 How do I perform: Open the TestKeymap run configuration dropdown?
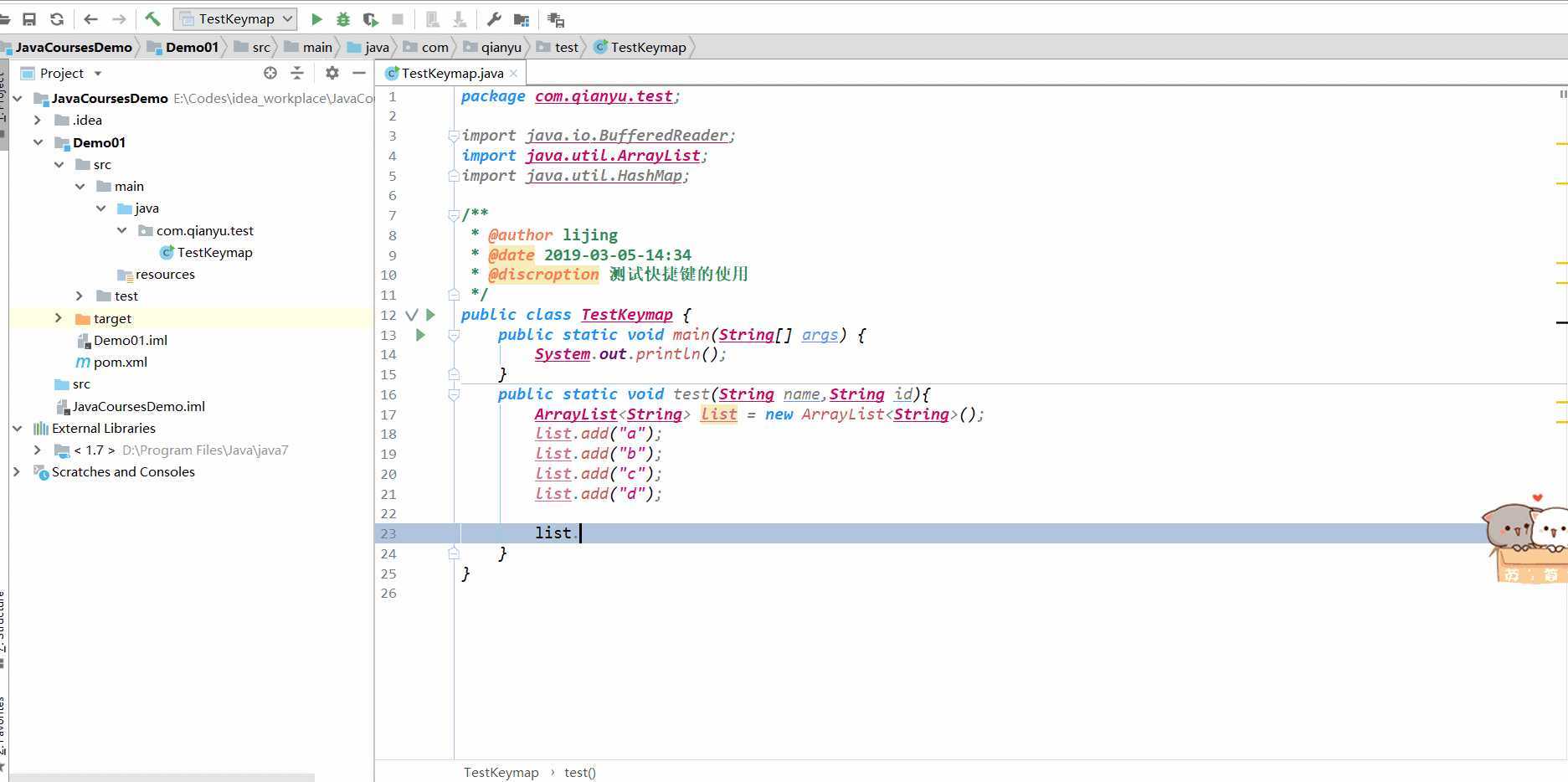click(235, 18)
